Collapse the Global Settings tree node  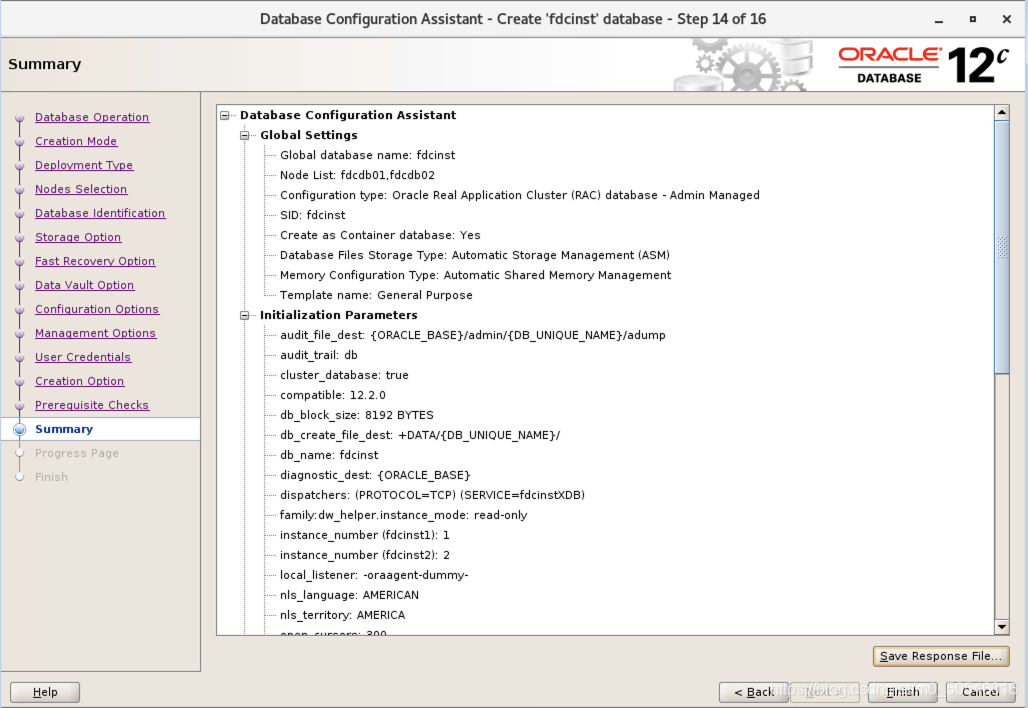[245, 136]
